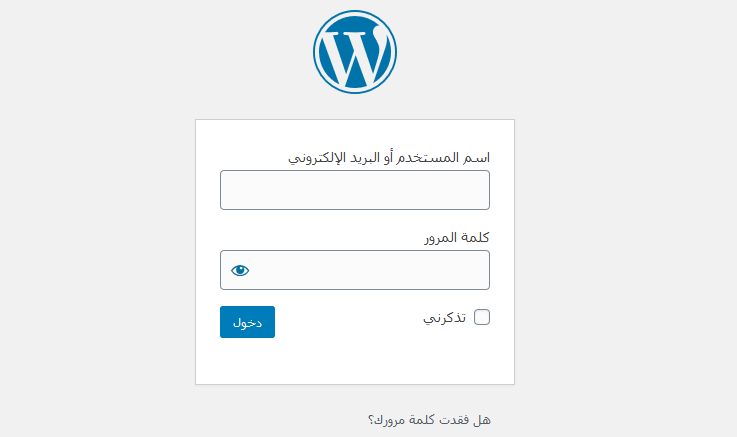Check the square box beside تذكرني
This screenshot has height=437, width=737.
point(482,317)
